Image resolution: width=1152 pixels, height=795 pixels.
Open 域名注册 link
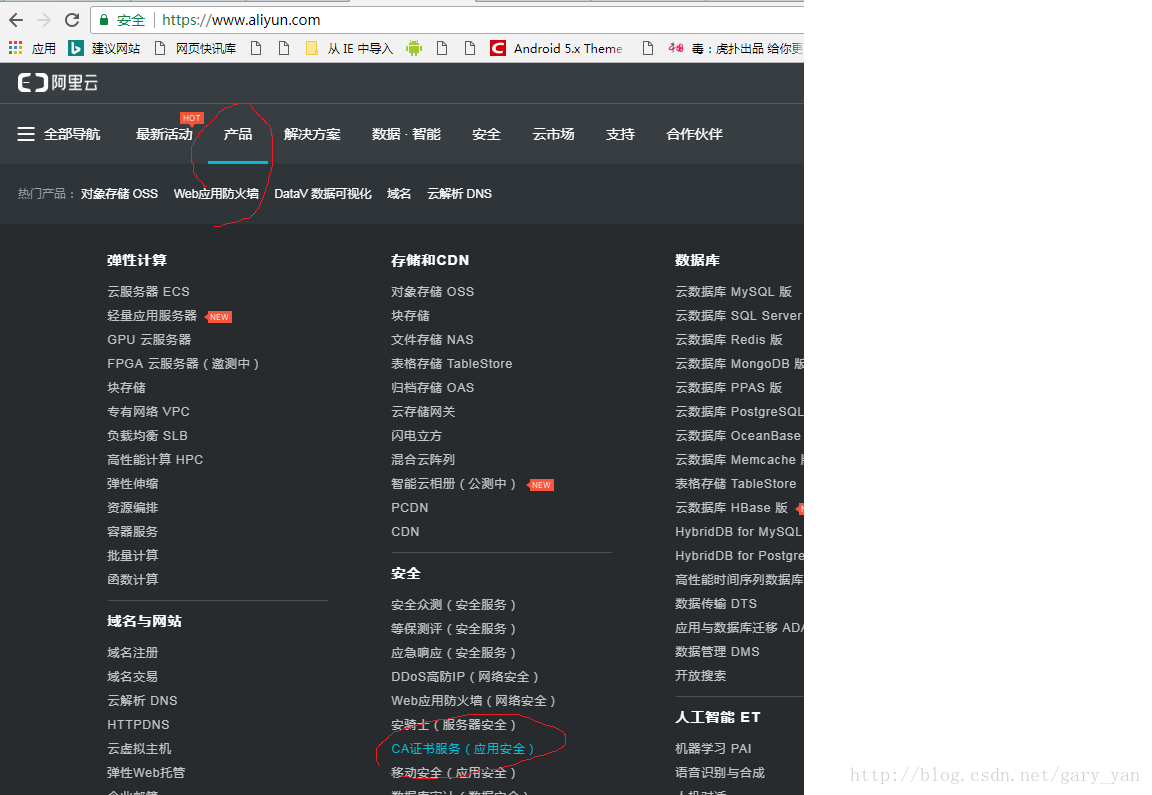133,652
